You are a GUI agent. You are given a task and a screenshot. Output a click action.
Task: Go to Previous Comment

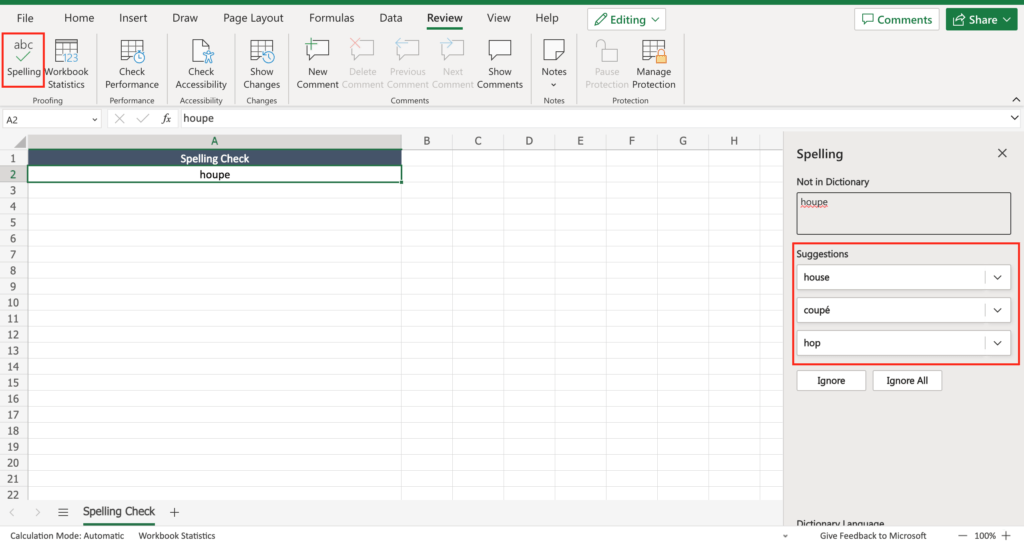[x=408, y=64]
